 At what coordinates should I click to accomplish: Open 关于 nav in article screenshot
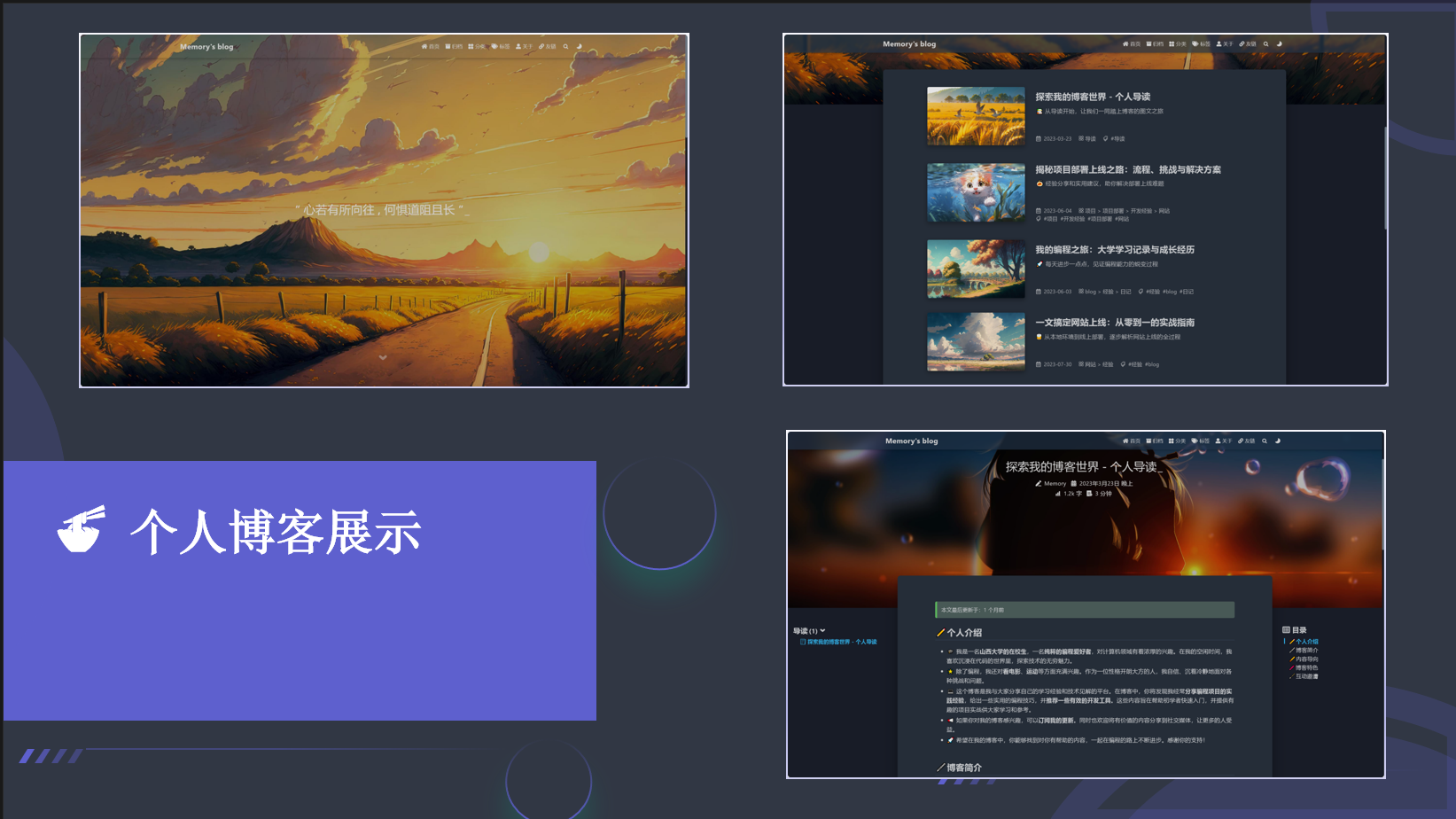pyautogui.click(x=1225, y=441)
